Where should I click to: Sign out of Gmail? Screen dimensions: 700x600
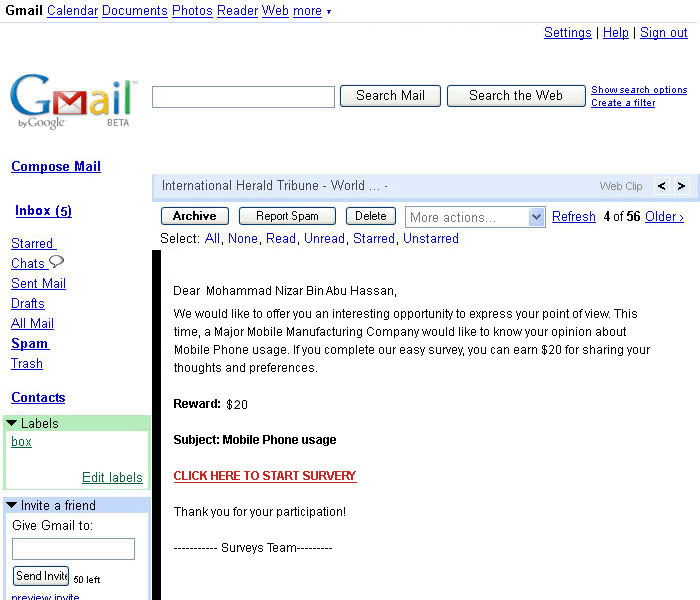click(663, 33)
